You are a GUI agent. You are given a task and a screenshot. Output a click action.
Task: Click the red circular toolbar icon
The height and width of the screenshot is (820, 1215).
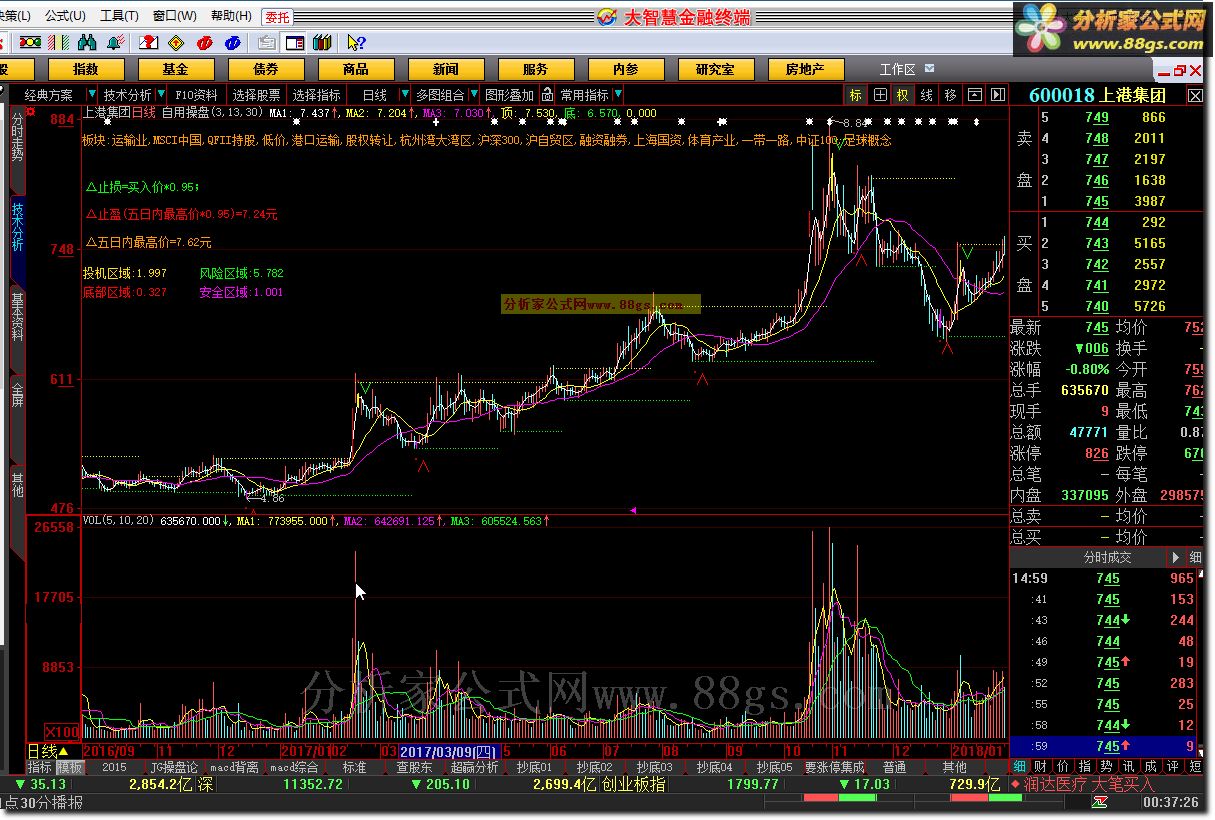click(x=205, y=42)
